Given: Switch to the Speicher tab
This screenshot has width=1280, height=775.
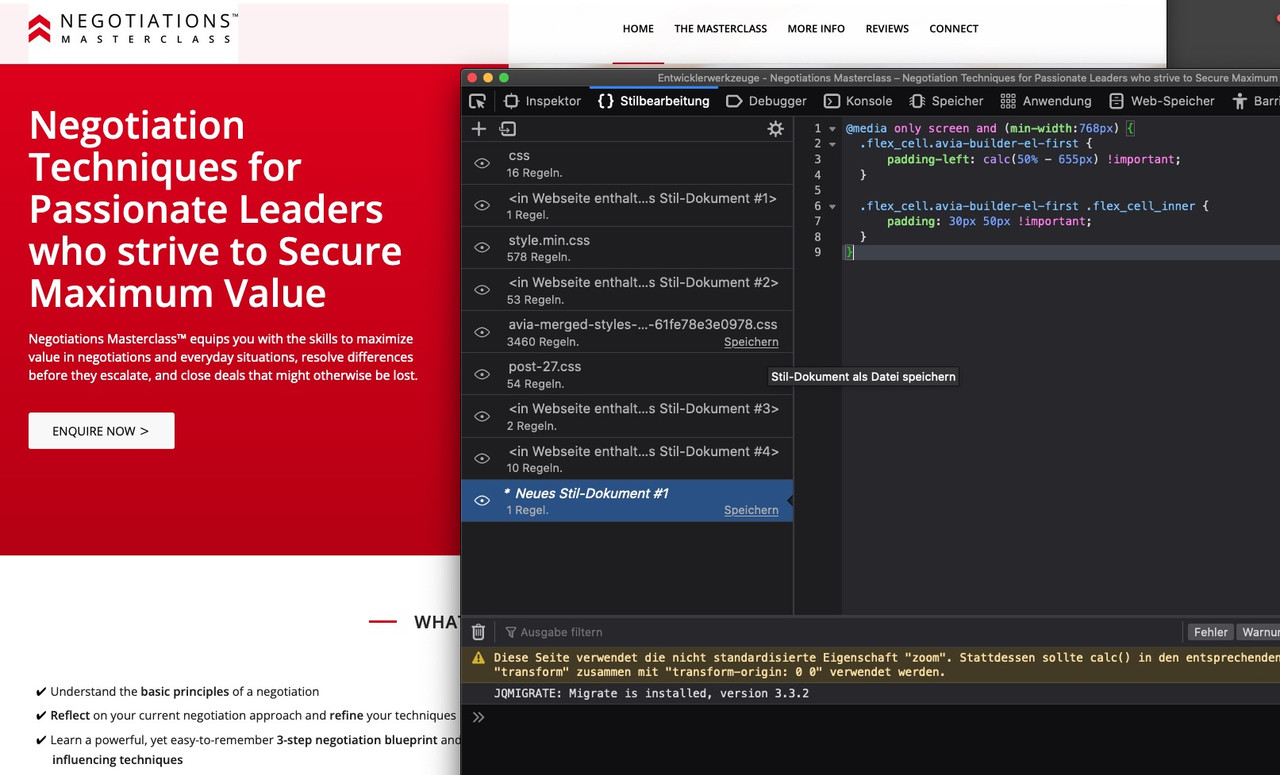Looking at the screenshot, I should [x=946, y=101].
